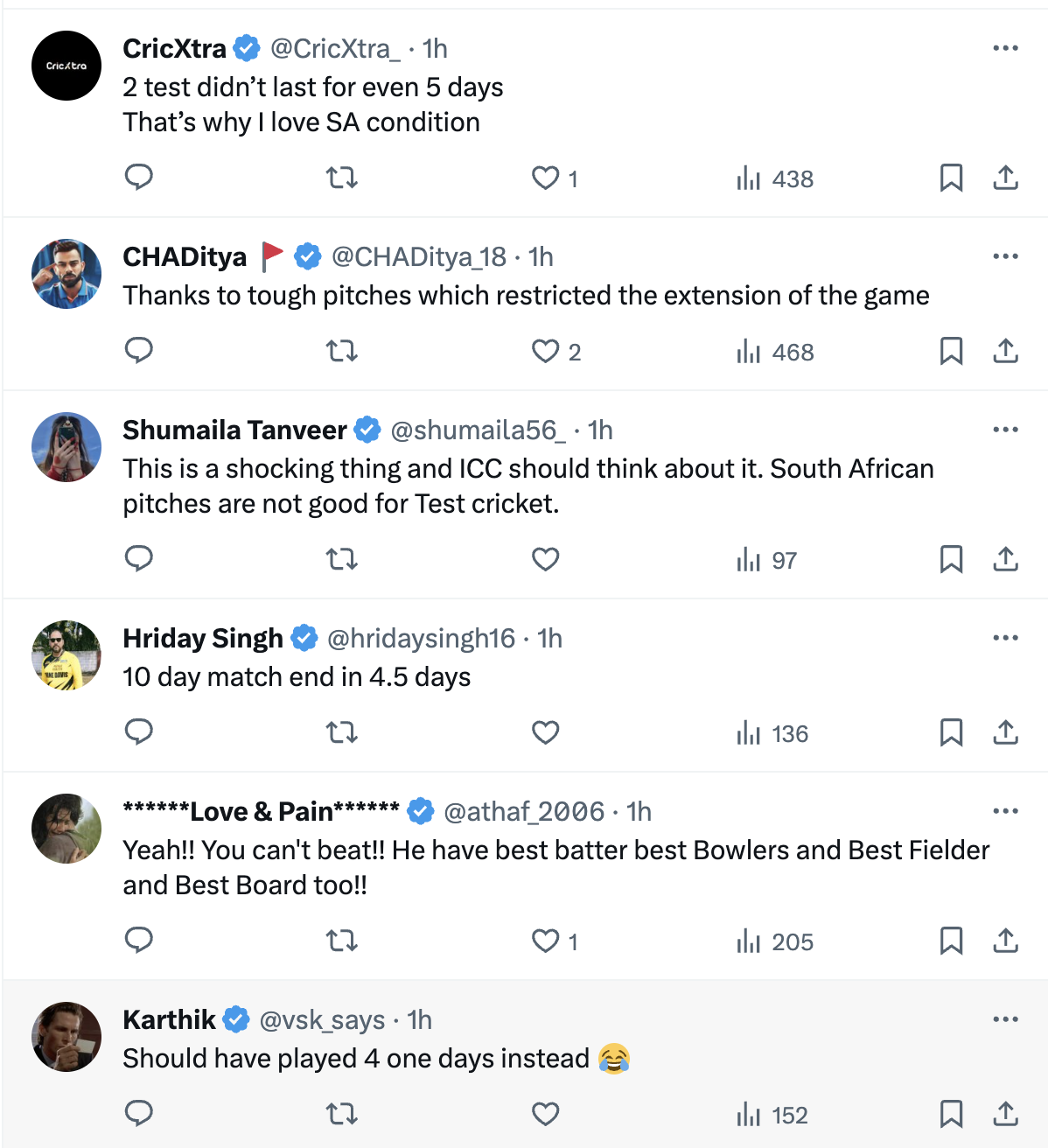Open more options on CricXtra's tweet
Screen dimensions: 1048x1148
click(1005, 48)
